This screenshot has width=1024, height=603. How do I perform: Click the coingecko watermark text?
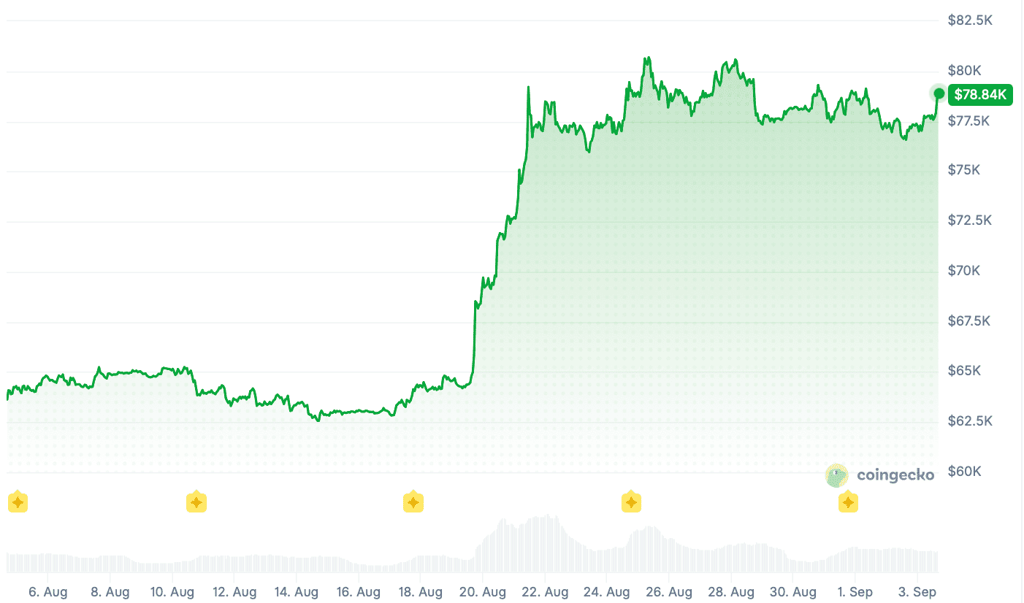point(895,475)
